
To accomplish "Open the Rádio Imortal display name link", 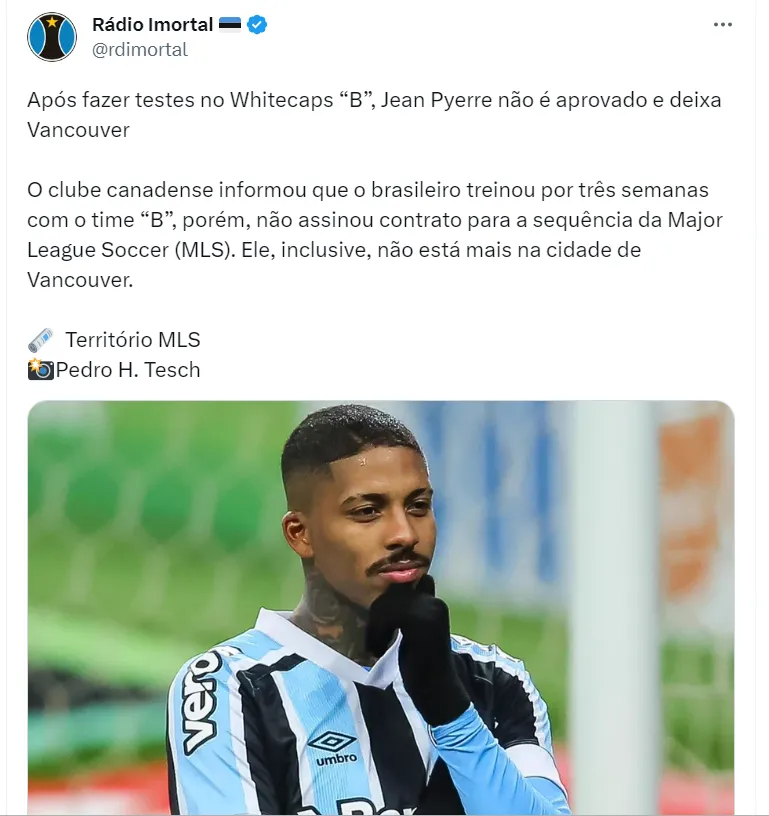I will [x=152, y=24].
